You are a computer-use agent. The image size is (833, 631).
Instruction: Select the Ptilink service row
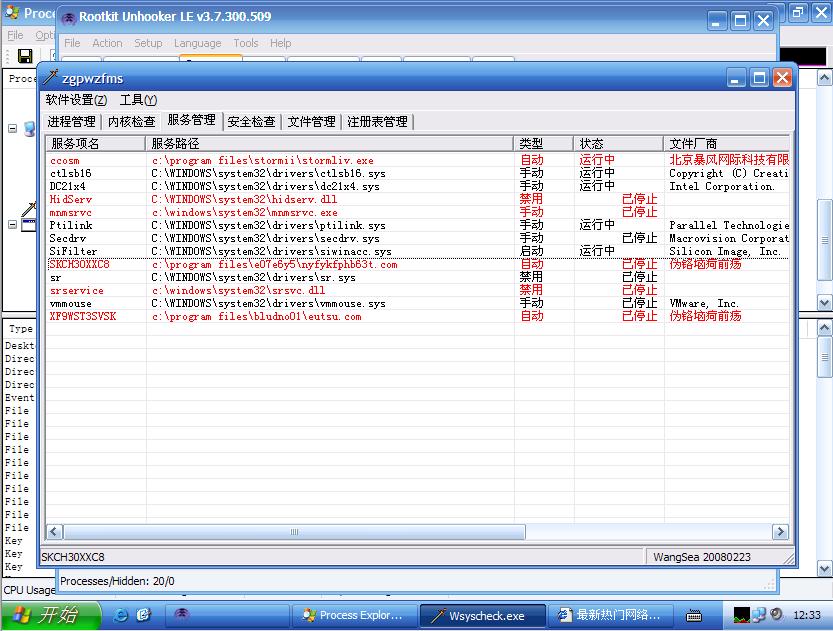[418, 225]
